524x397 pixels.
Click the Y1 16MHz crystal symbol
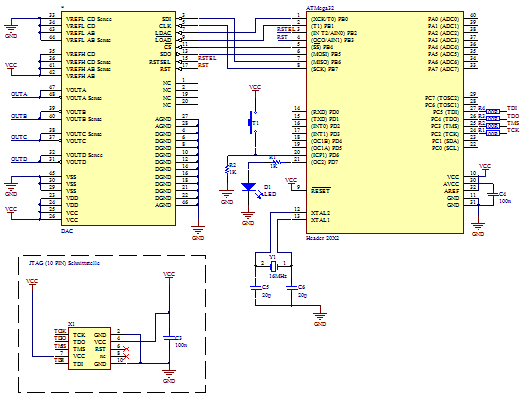(273, 266)
